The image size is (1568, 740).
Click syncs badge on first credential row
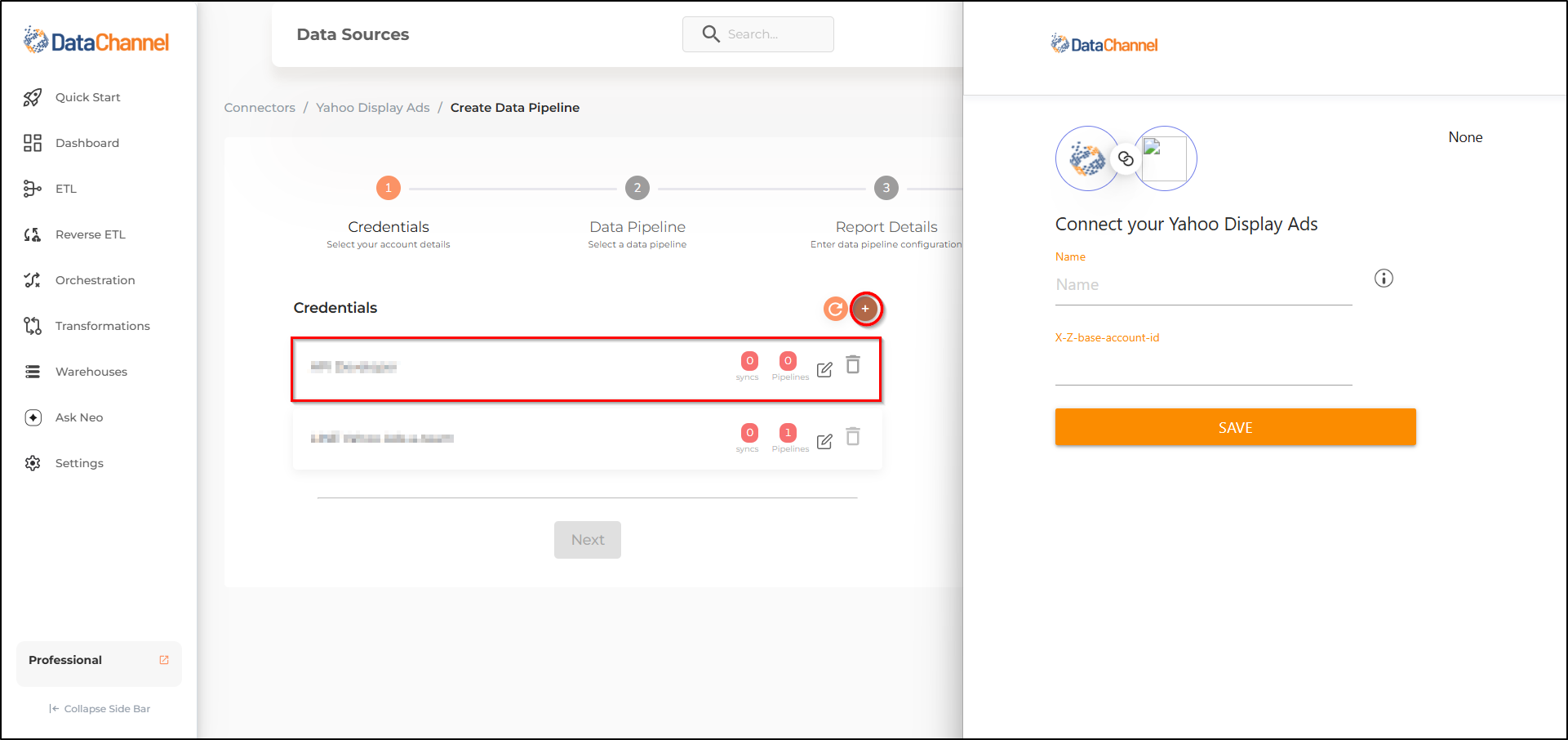click(x=749, y=361)
